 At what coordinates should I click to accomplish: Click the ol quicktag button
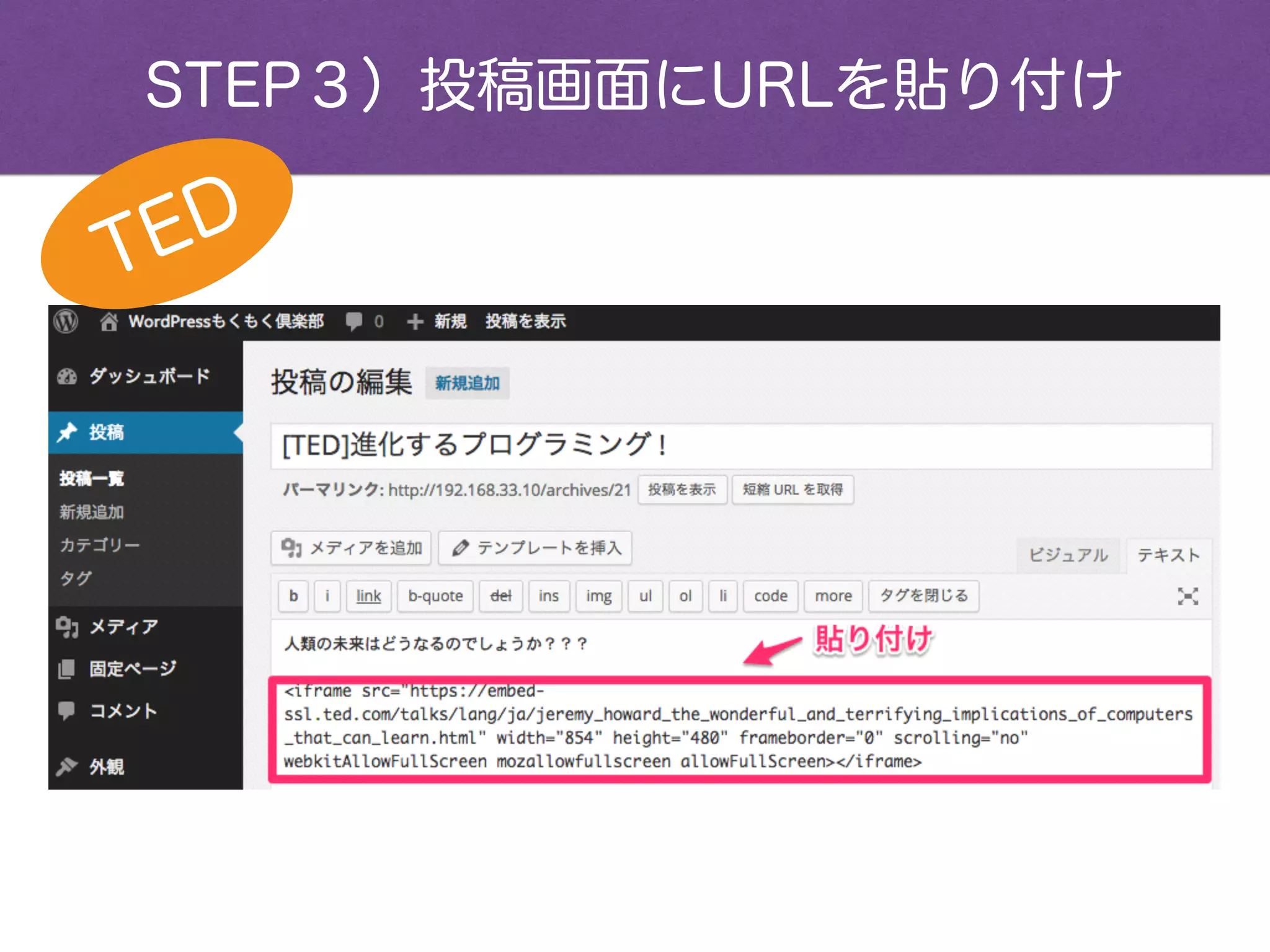[685, 596]
